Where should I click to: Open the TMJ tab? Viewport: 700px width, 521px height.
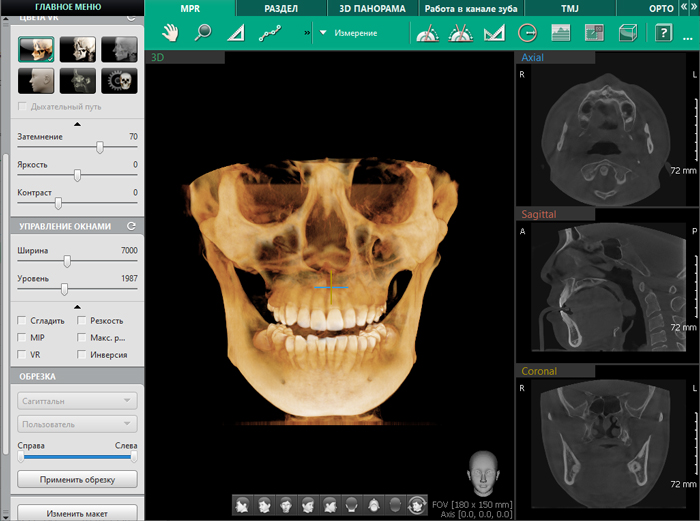569,8
